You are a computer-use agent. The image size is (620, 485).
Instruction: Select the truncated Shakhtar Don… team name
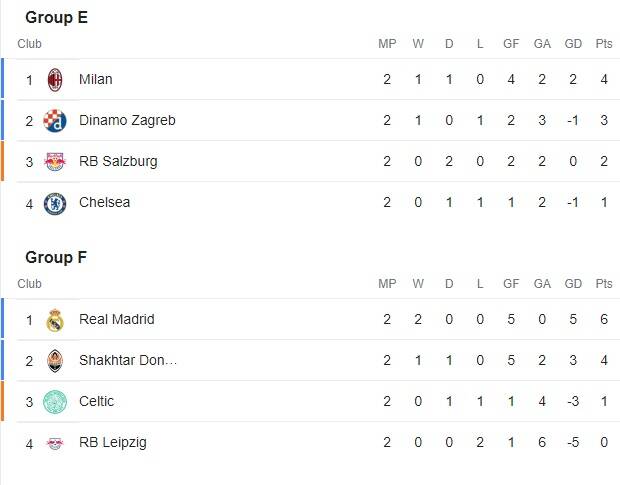[127, 361]
